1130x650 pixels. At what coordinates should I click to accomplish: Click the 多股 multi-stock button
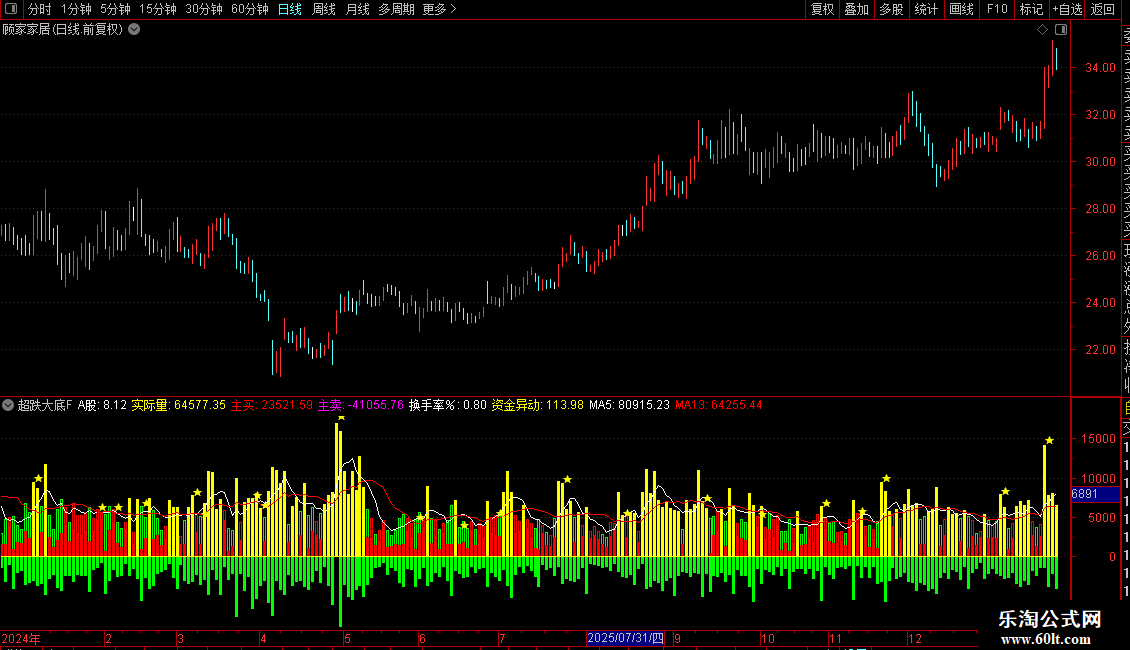point(891,9)
